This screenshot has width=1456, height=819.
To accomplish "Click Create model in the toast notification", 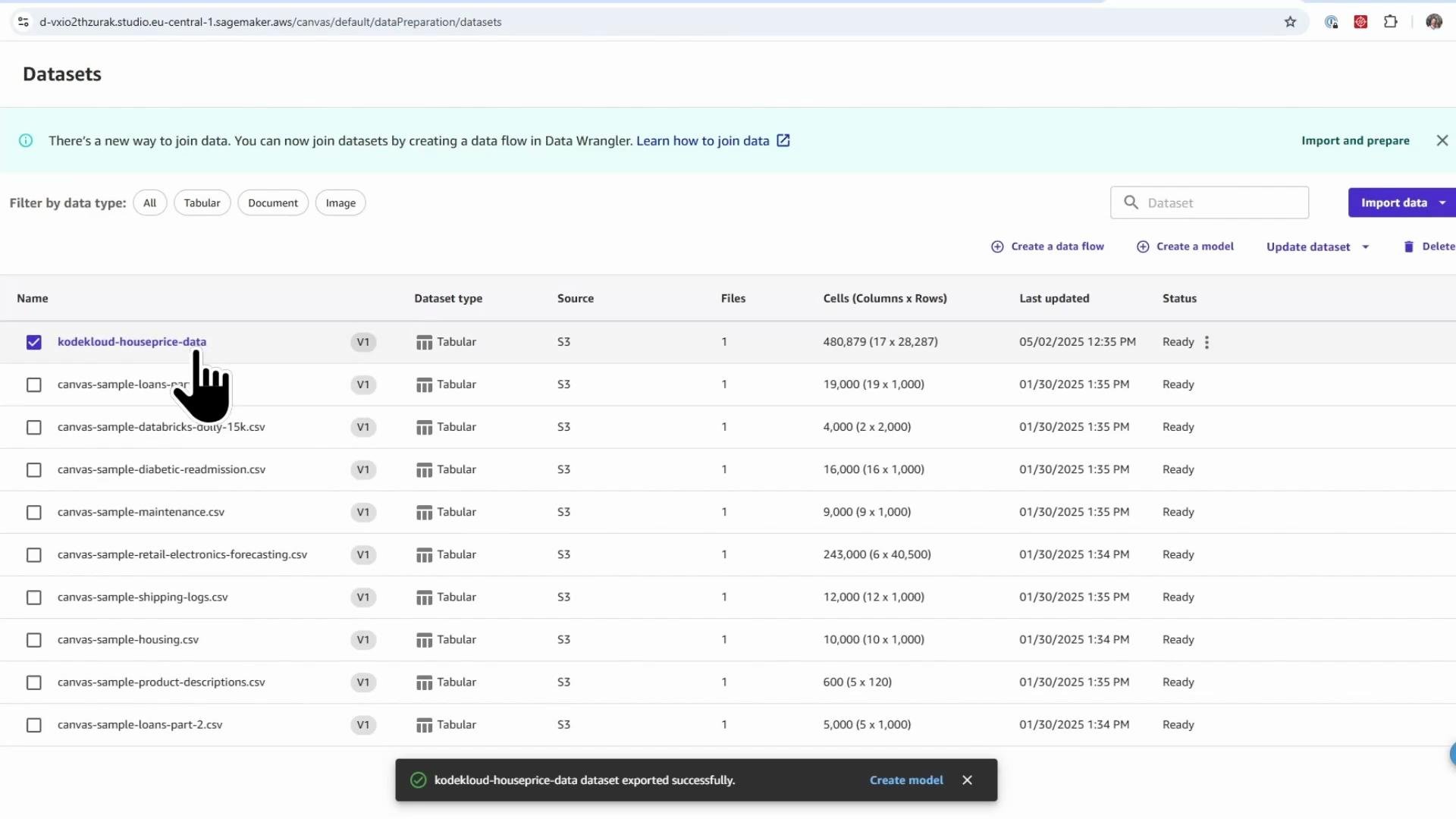I will (x=906, y=780).
